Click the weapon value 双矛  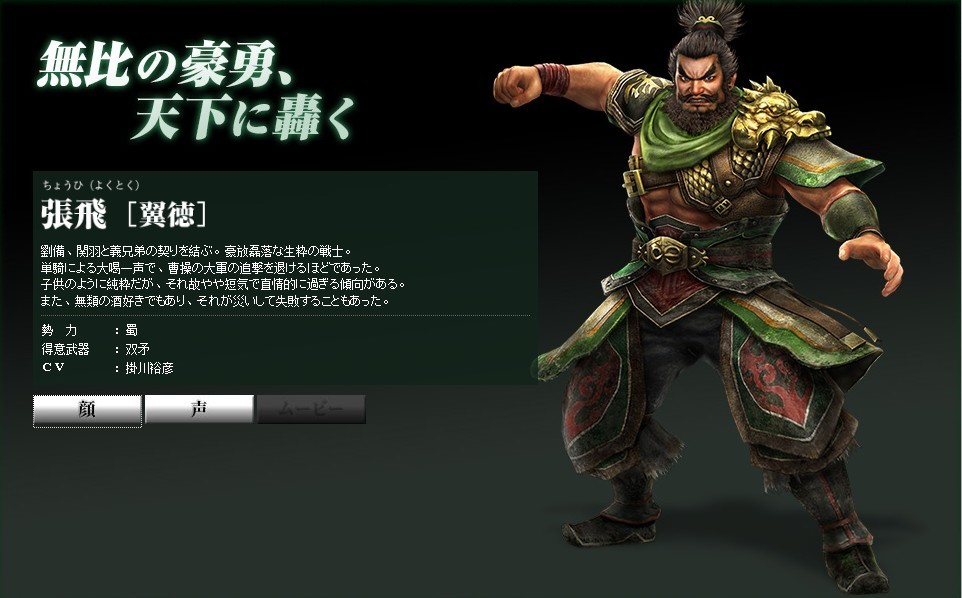(x=137, y=349)
